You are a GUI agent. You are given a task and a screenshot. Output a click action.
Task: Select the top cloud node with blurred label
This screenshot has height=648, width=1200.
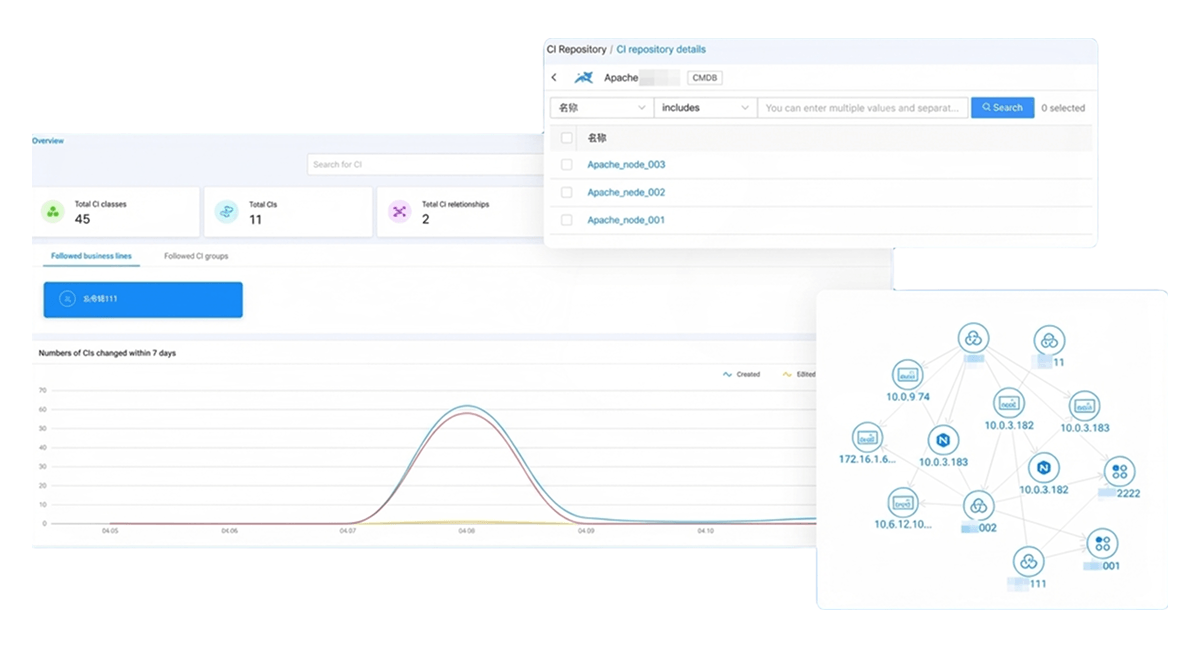[x=973, y=337]
